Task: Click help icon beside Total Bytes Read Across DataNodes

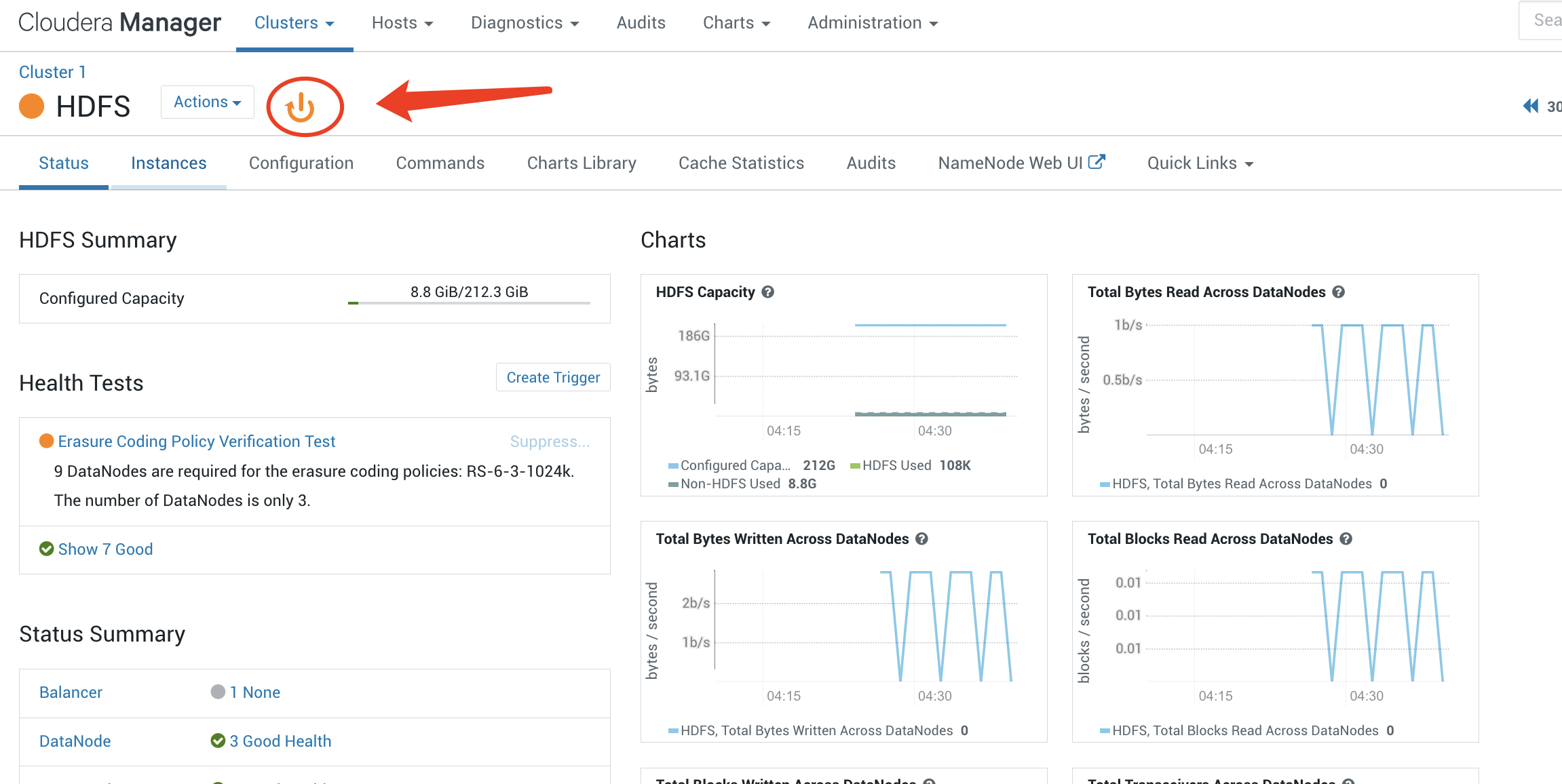Action: pyautogui.click(x=1338, y=292)
